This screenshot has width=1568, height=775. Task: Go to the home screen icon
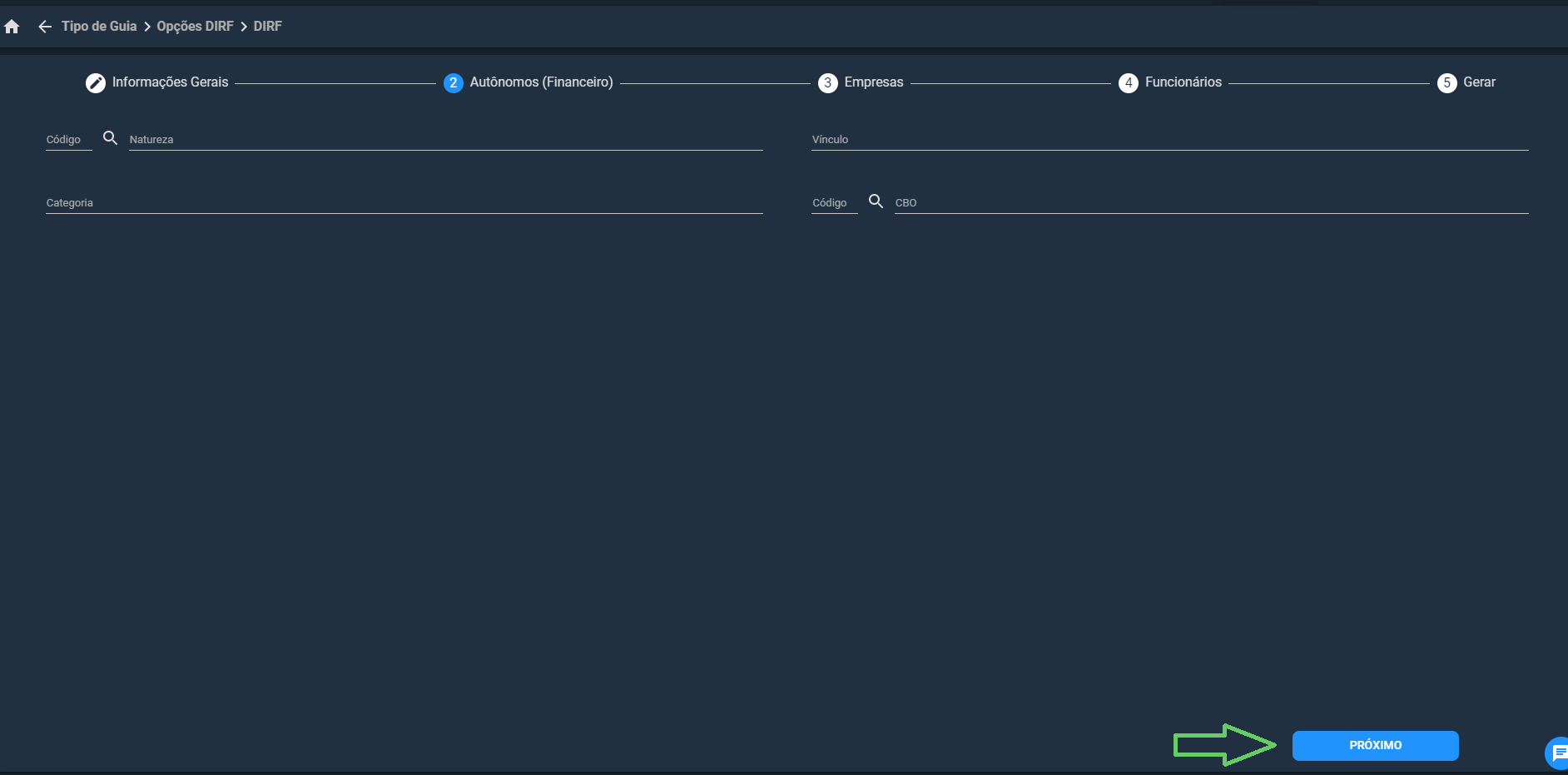pyautogui.click(x=12, y=27)
